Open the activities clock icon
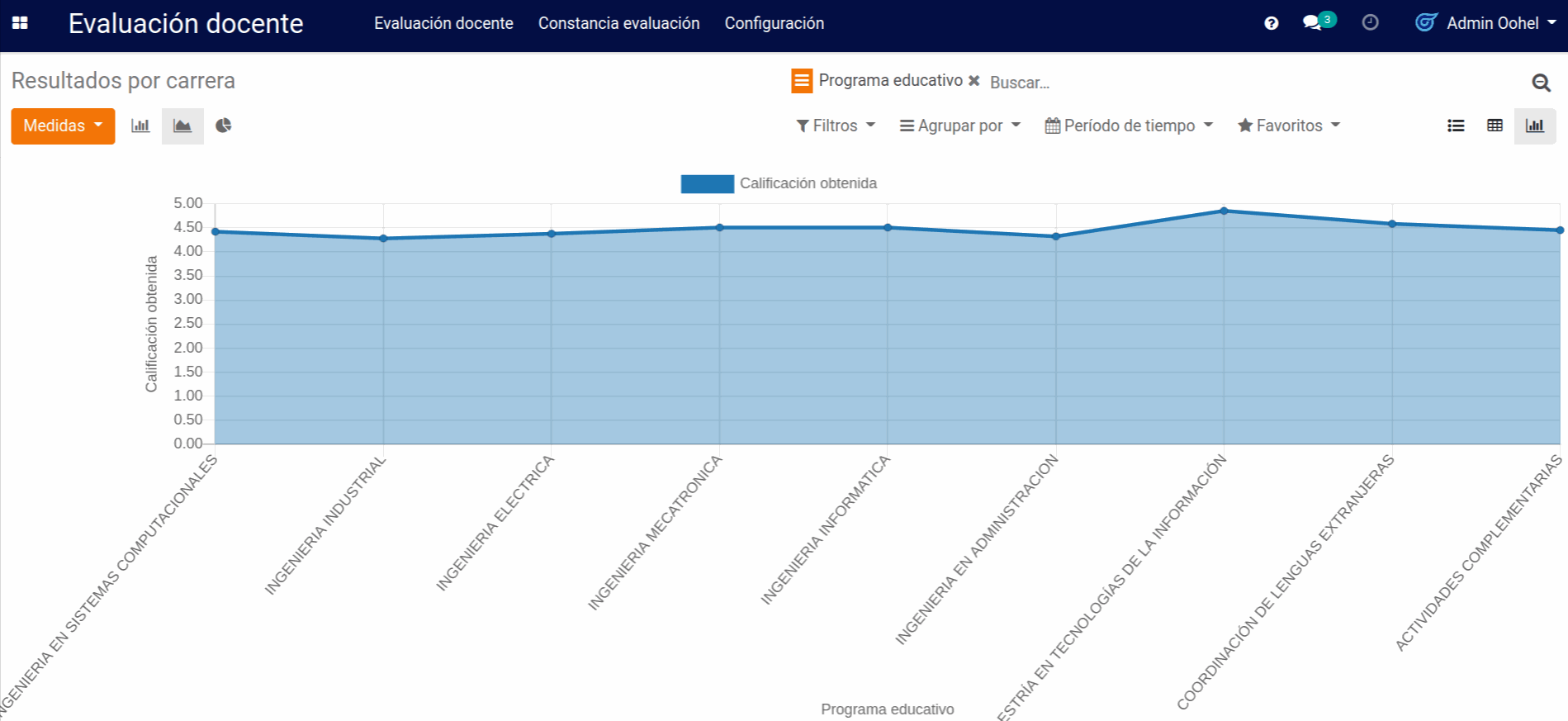This screenshot has width=1568, height=721. coord(1370,23)
